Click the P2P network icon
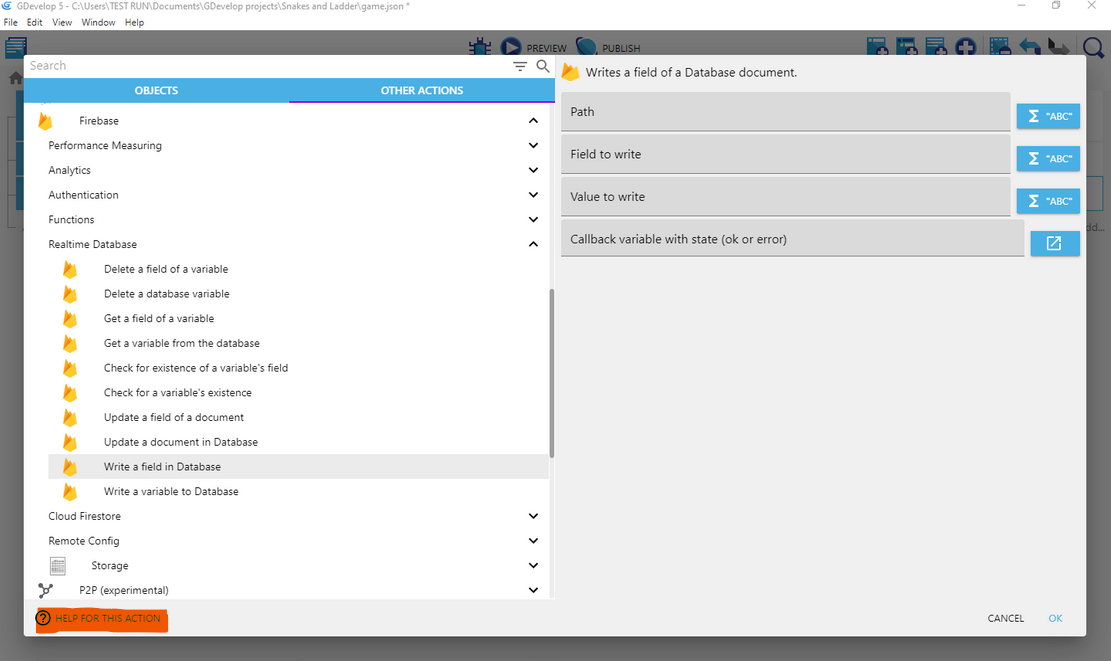Image resolution: width=1111 pixels, height=661 pixels. click(x=45, y=590)
